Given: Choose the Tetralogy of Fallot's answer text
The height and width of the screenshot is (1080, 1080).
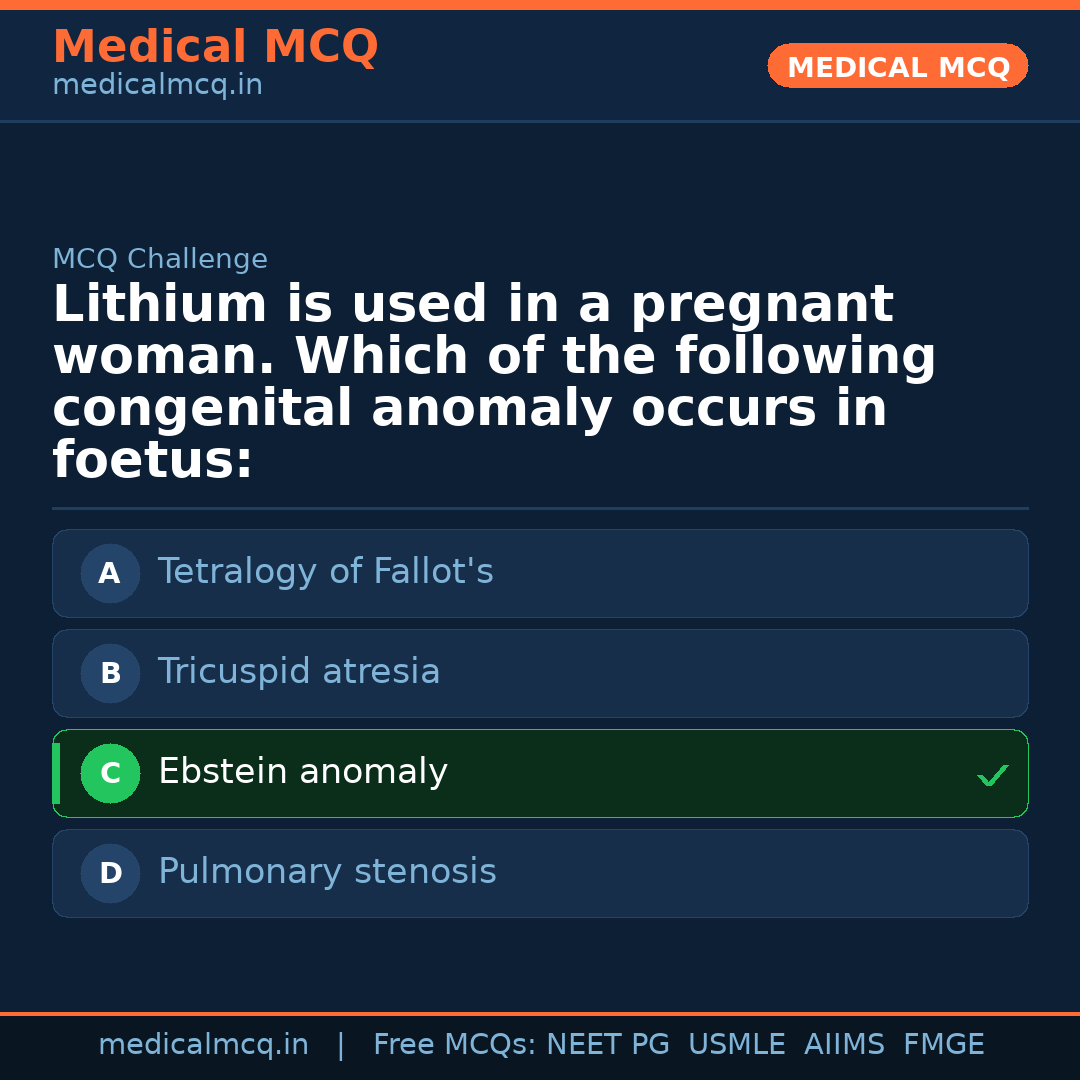Looking at the screenshot, I should [x=325, y=572].
